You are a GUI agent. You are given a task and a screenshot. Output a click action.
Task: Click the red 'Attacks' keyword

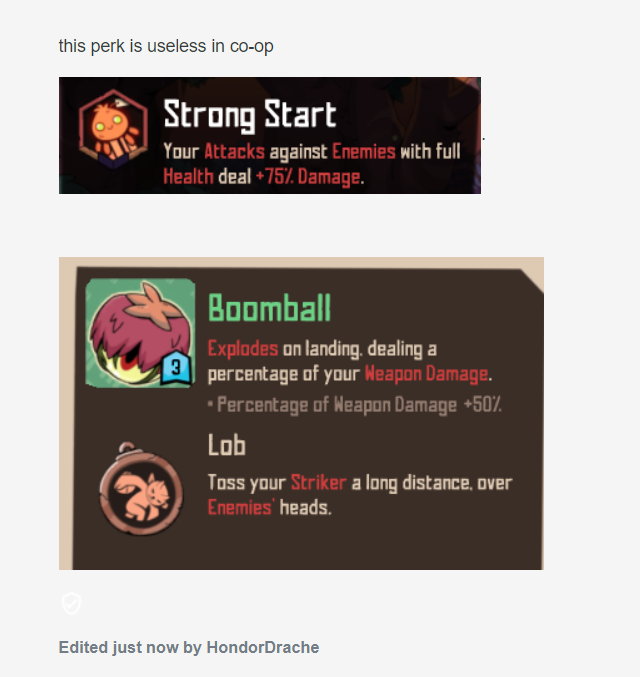coord(234,152)
